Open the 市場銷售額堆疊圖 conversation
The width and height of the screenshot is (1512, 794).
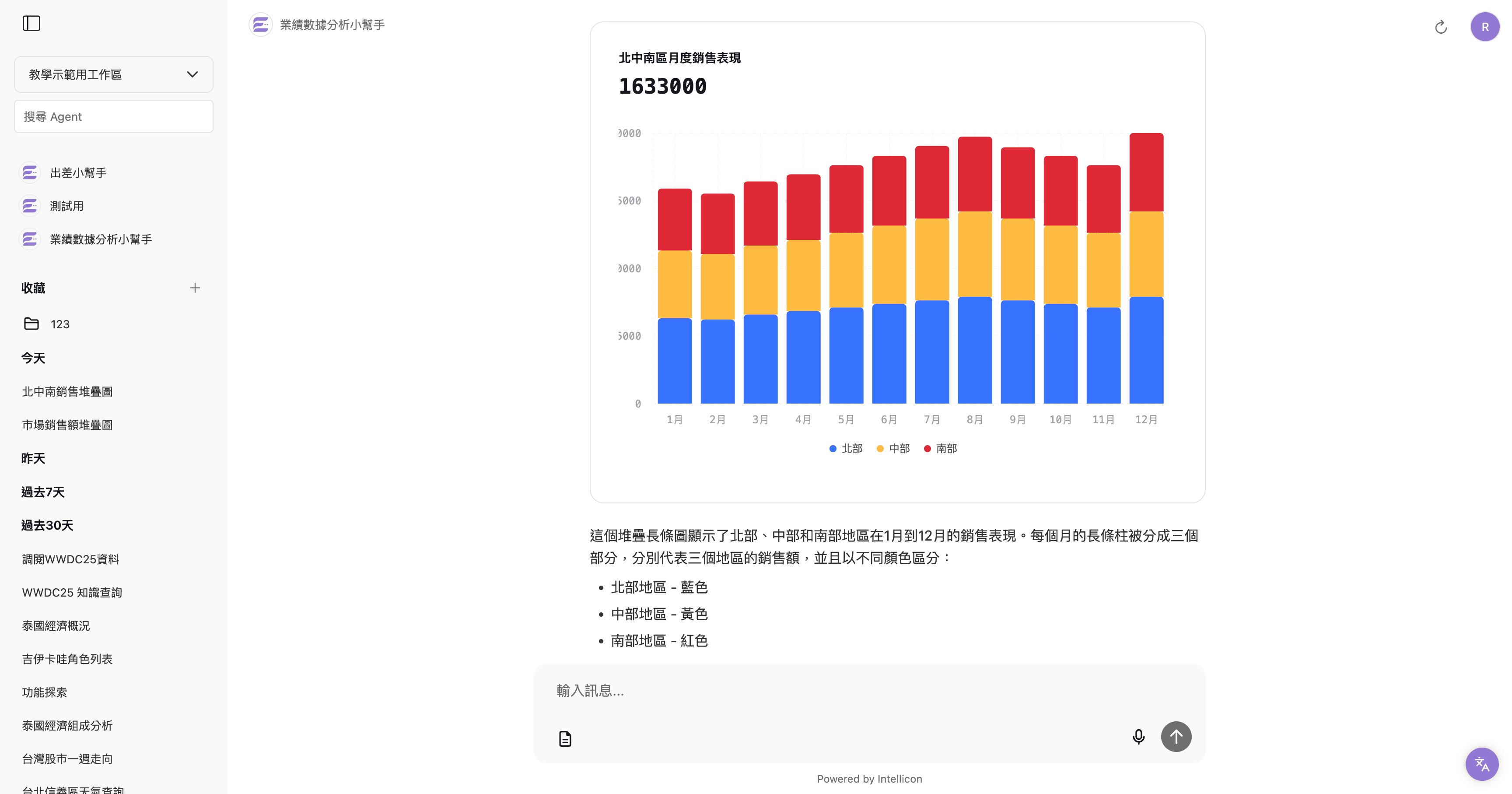point(67,425)
